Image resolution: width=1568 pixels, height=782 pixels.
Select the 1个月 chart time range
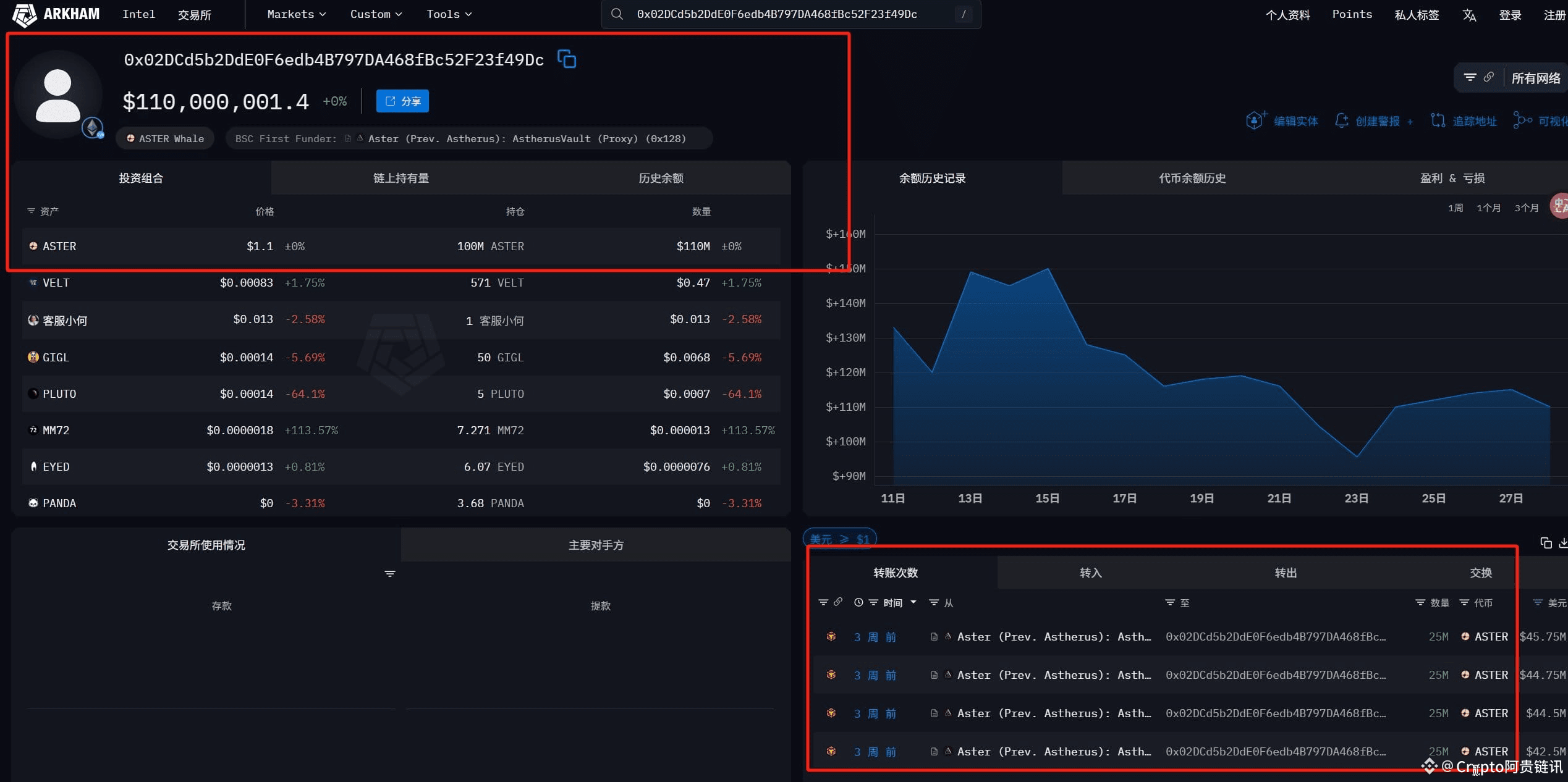pos(1488,208)
